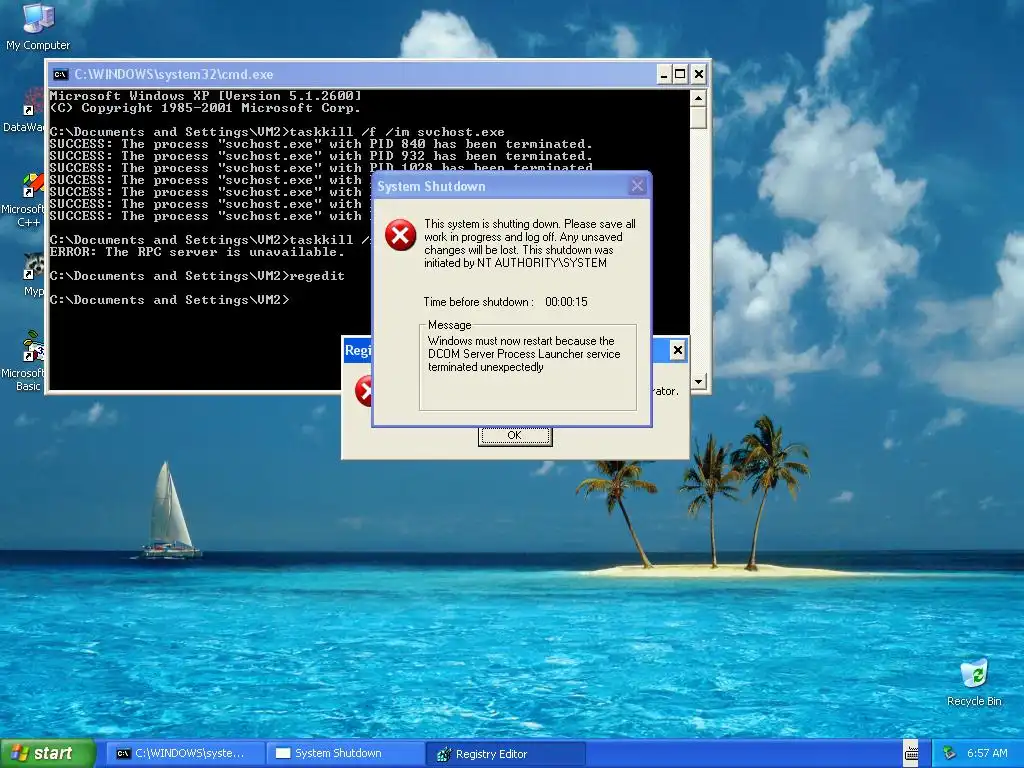Open the My Computer desktop icon

pyautogui.click(x=38, y=26)
